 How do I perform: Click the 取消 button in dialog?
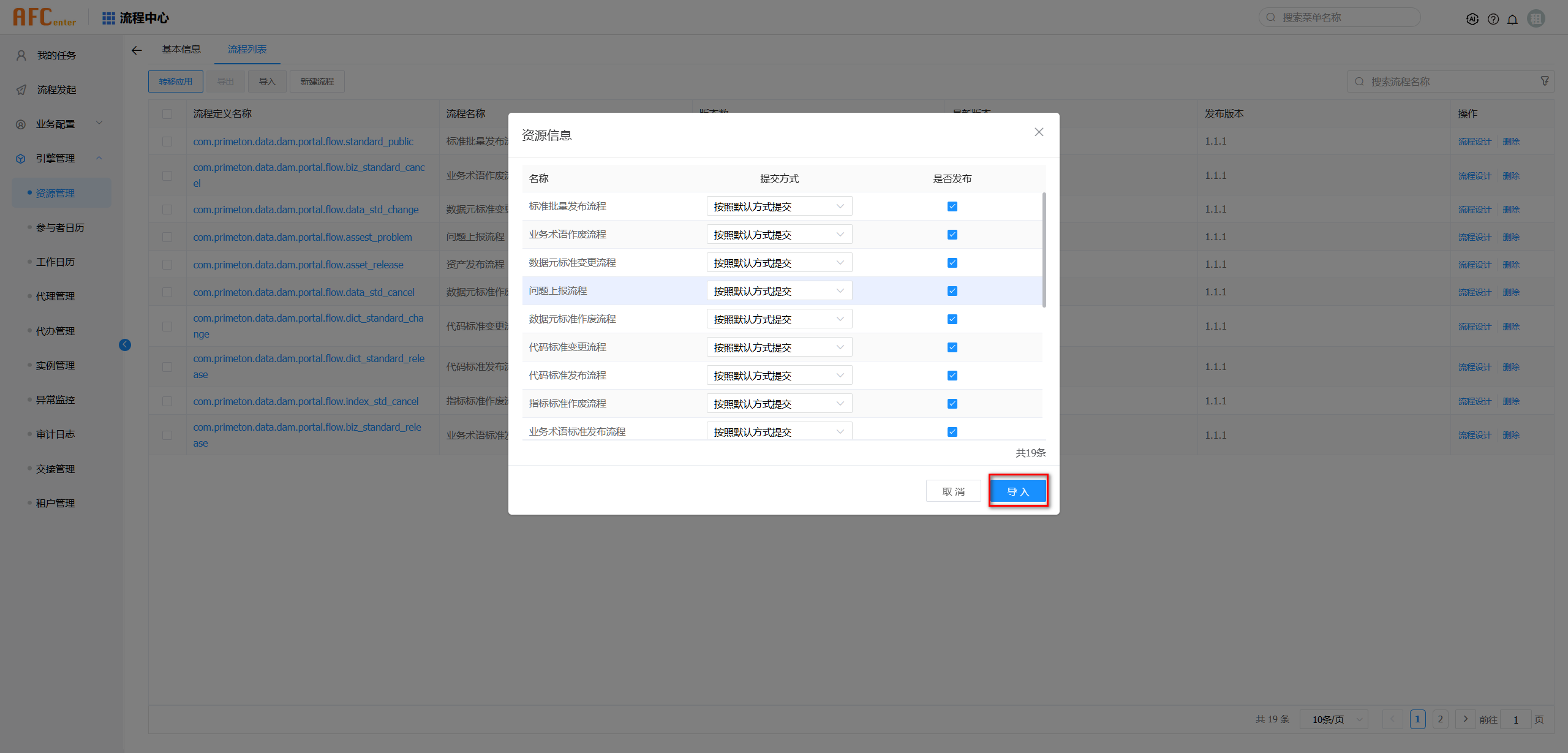coord(953,491)
